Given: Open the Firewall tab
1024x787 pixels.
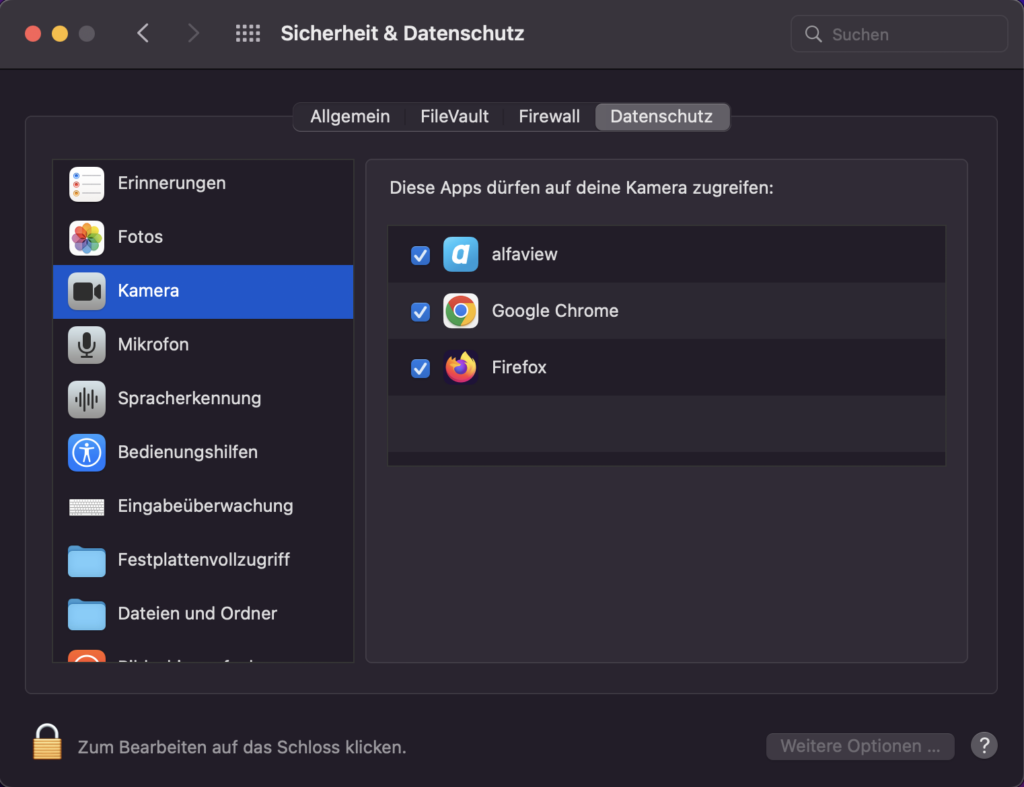Looking at the screenshot, I should [x=548, y=116].
